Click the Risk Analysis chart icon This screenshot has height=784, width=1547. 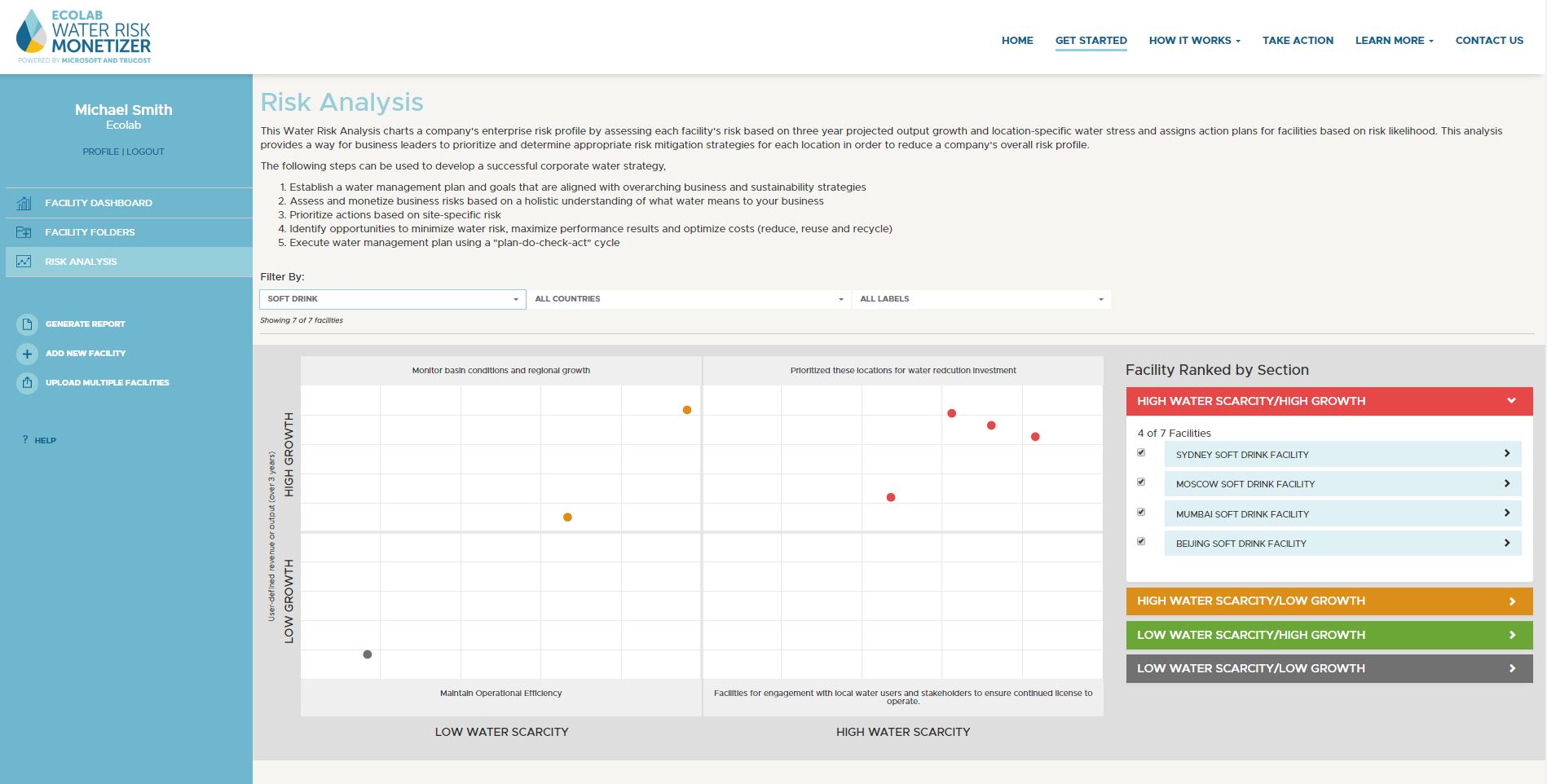coord(24,262)
